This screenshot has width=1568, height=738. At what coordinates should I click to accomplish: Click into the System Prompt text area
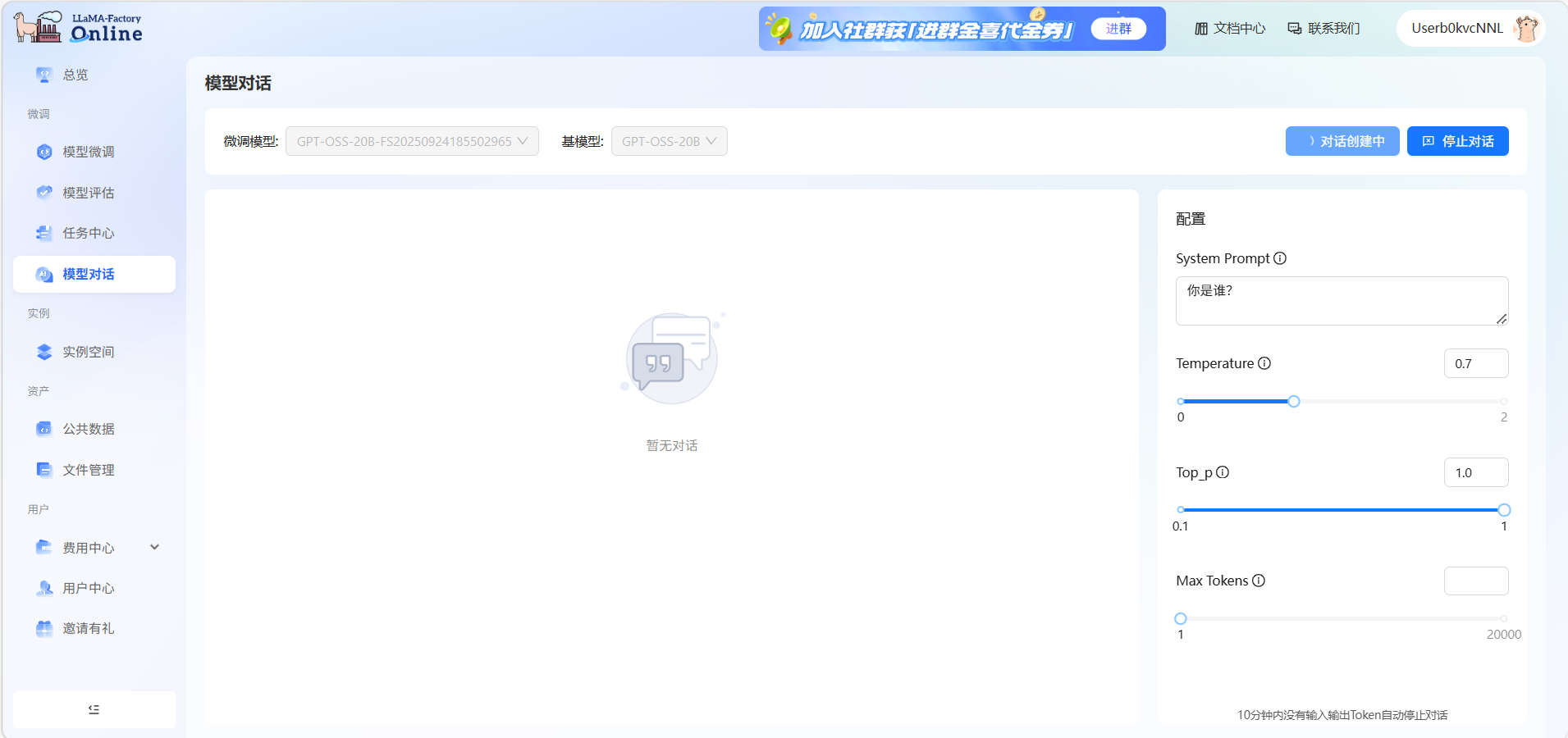click(1341, 300)
